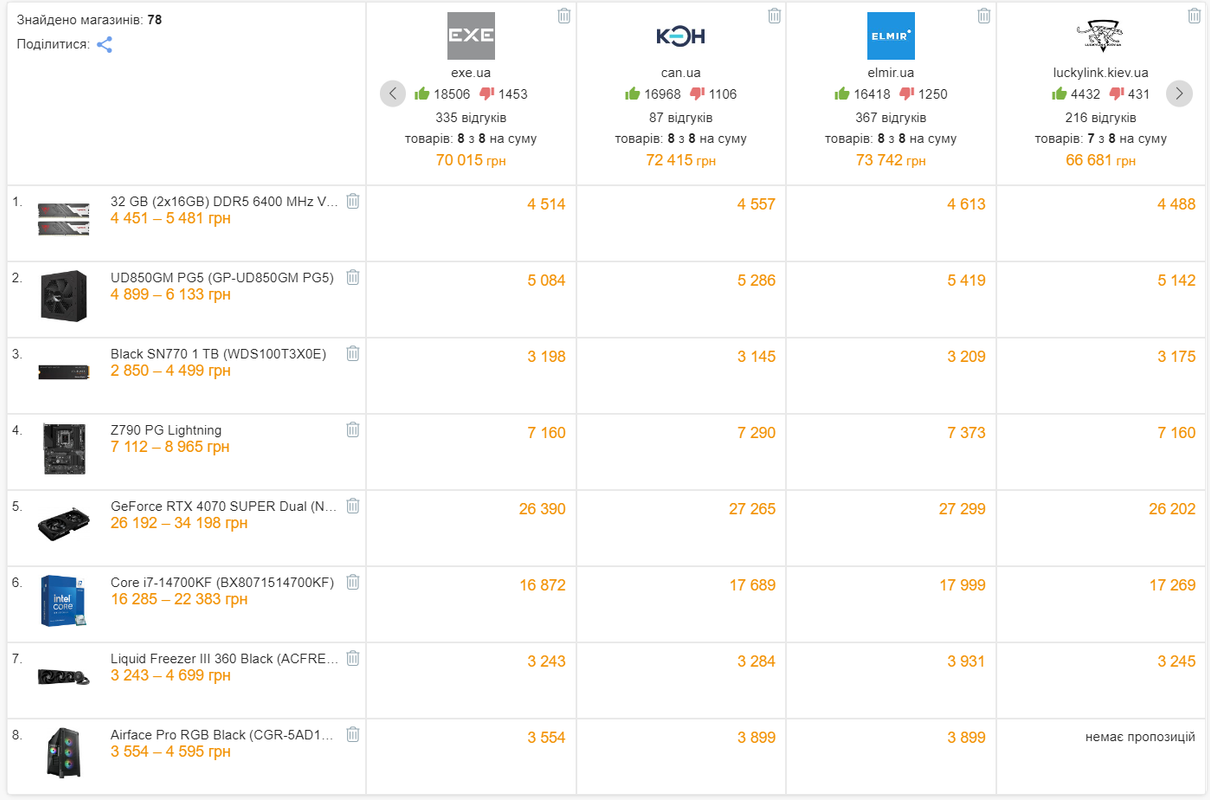This screenshot has height=800, width=1210.
Task: Open the elmir.ua store link
Action: [x=891, y=73]
